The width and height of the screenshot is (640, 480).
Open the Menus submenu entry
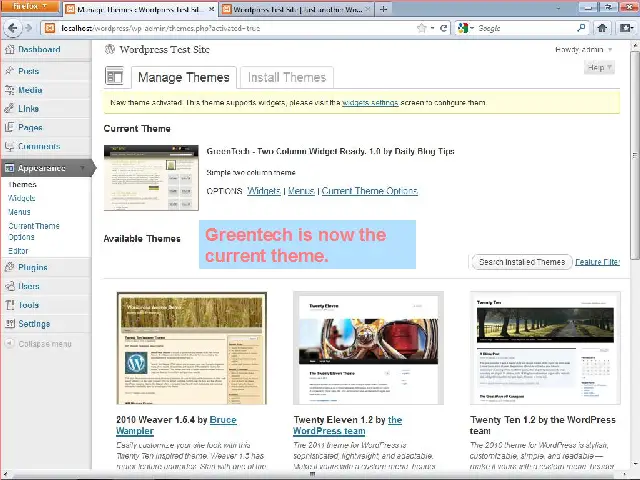pyautogui.click(x=19, y=212)
